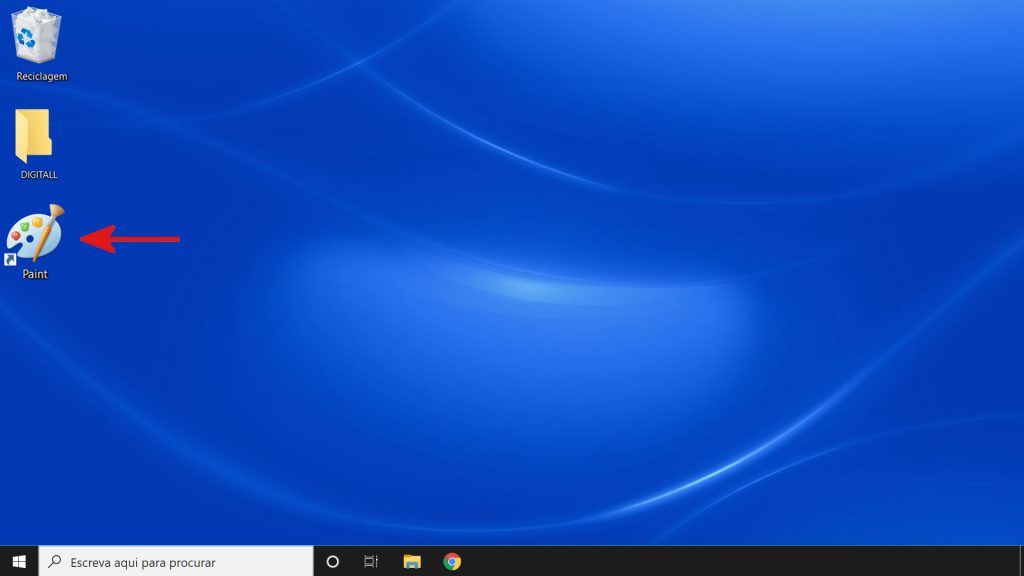Click the 'Paint' label under the palette

pos(35,274)
